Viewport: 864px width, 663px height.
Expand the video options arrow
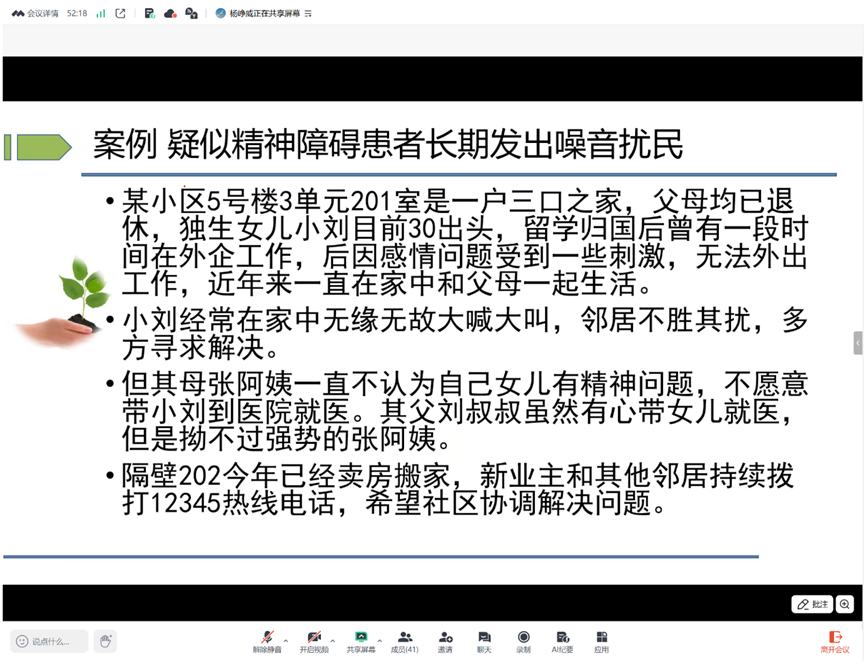click(333, 640)
